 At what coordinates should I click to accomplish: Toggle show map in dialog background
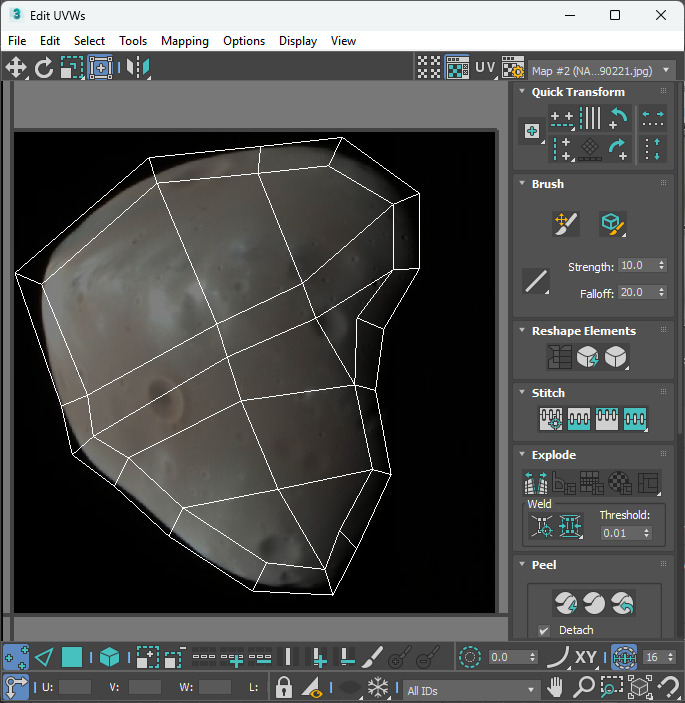point(457,68)
